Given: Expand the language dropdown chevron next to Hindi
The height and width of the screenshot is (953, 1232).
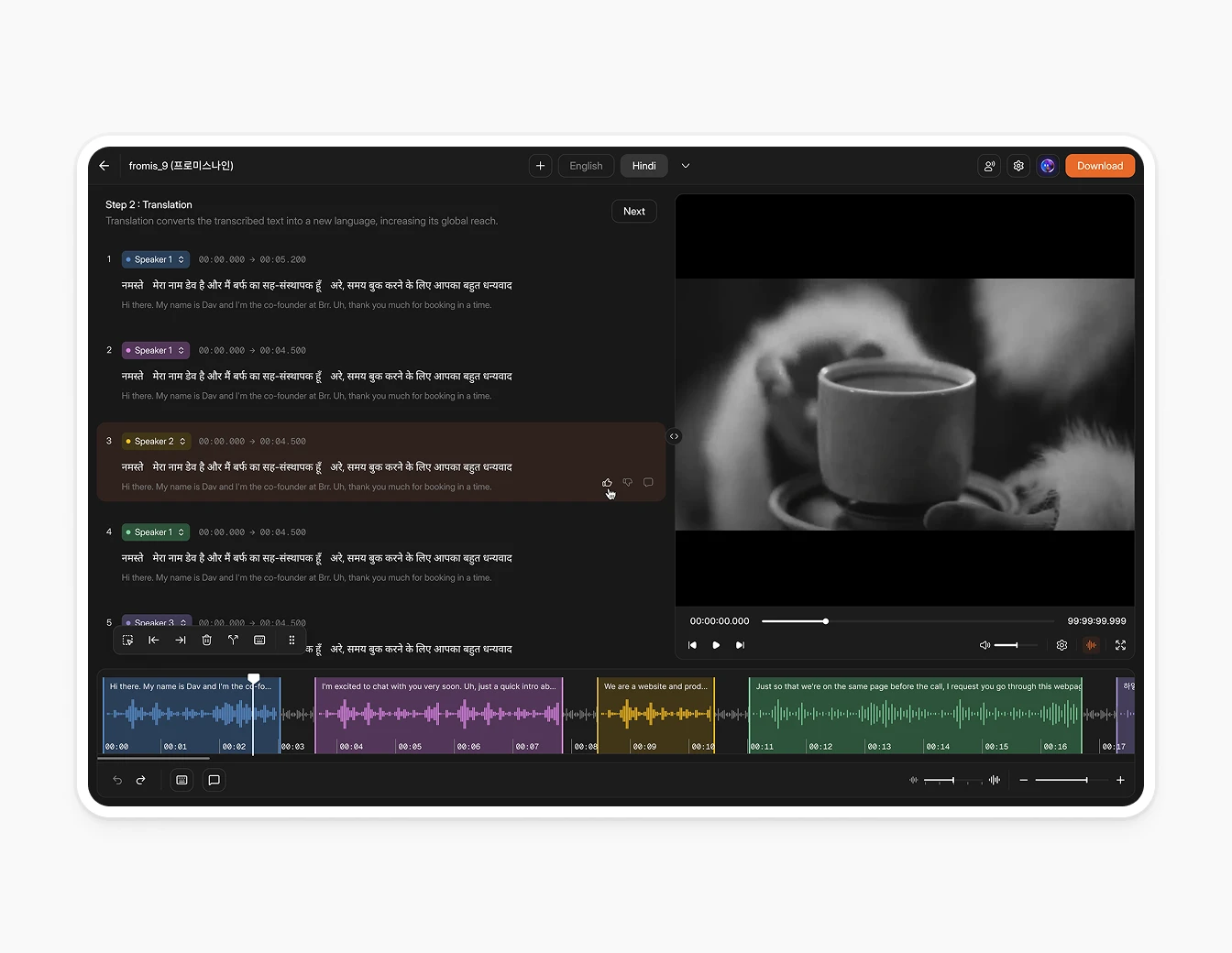Looking at the screenshot, I should [x=686, y=166].
